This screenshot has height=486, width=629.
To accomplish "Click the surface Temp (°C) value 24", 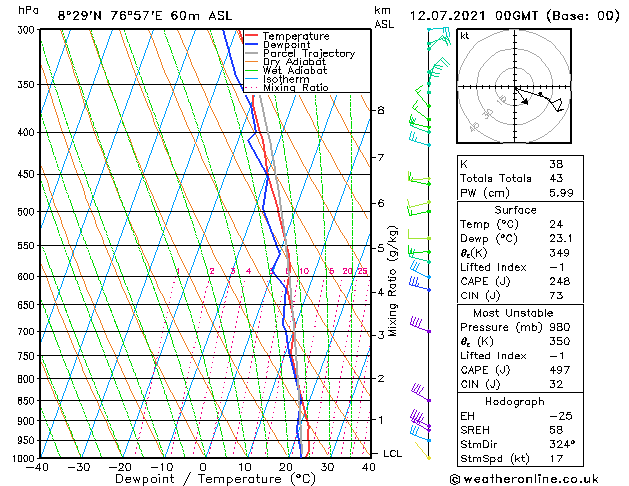I will [x=556, y=224].
